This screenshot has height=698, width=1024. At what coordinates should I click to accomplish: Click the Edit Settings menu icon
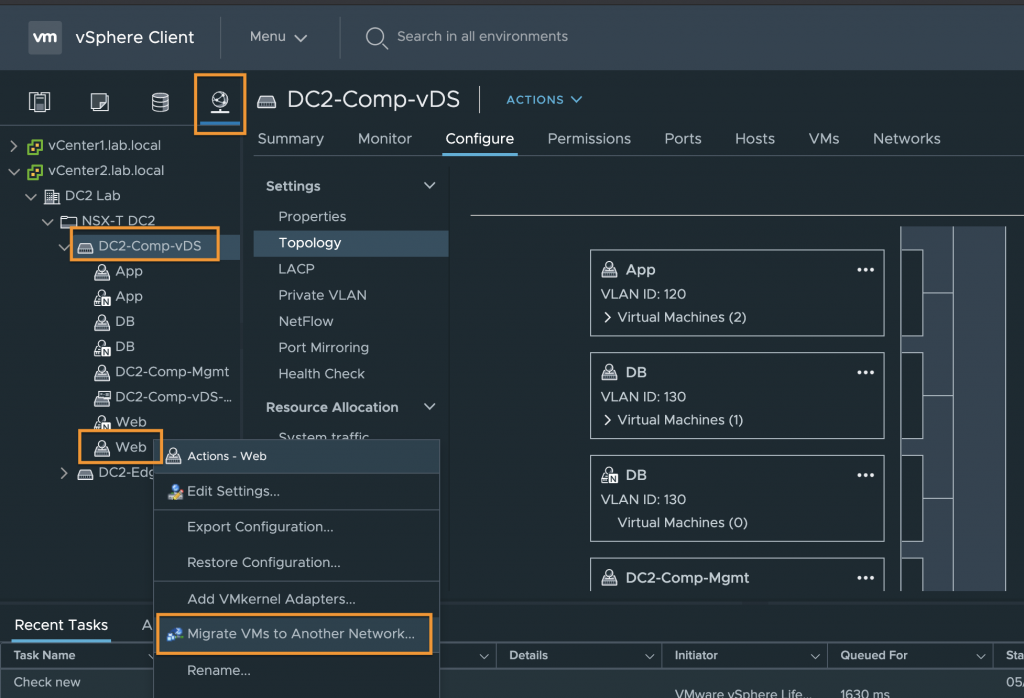(x=175, y=492)
